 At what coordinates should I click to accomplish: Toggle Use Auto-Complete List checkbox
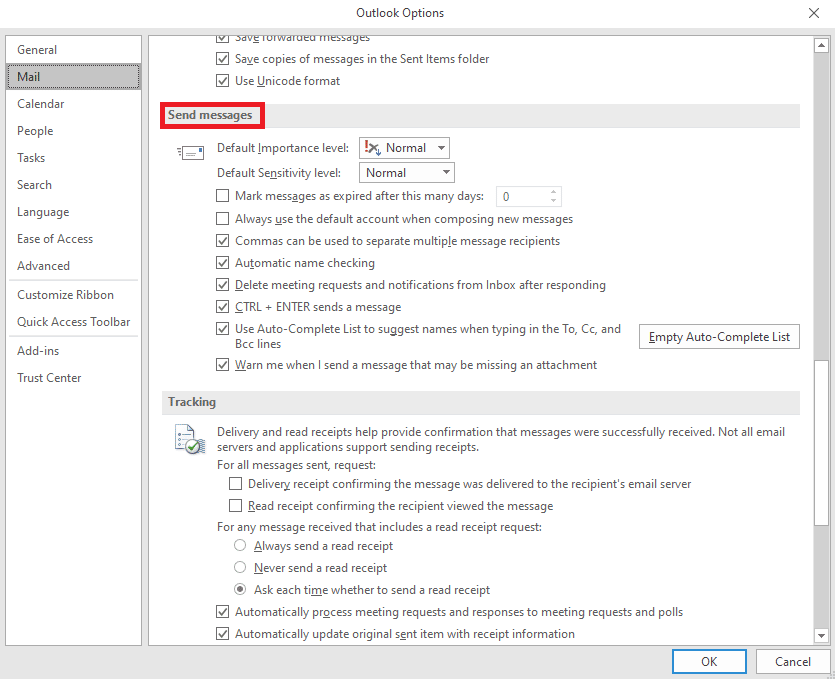coord(223,329)
